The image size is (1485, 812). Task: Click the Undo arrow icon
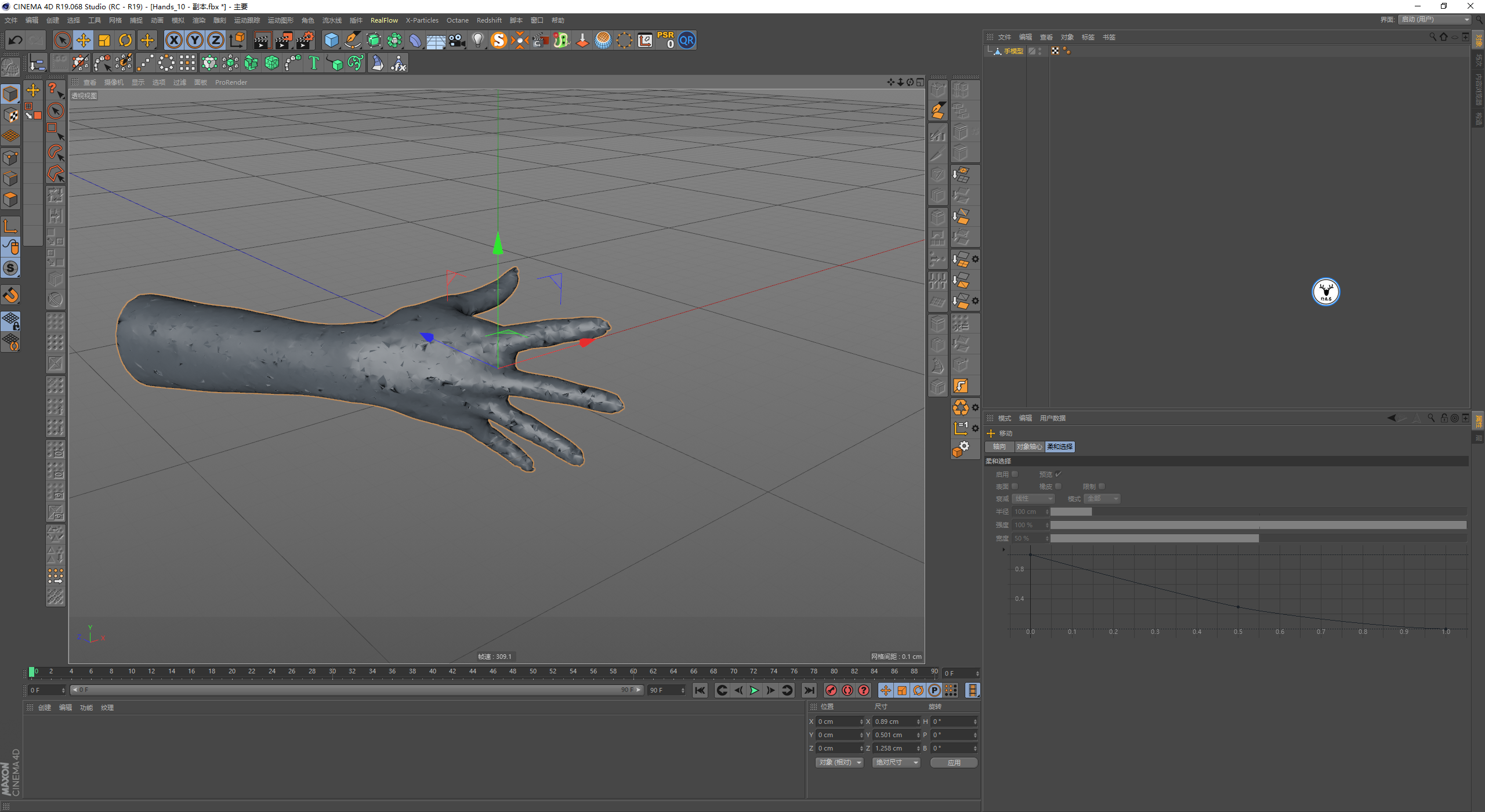pyautogui.click(x=16, y=40)
